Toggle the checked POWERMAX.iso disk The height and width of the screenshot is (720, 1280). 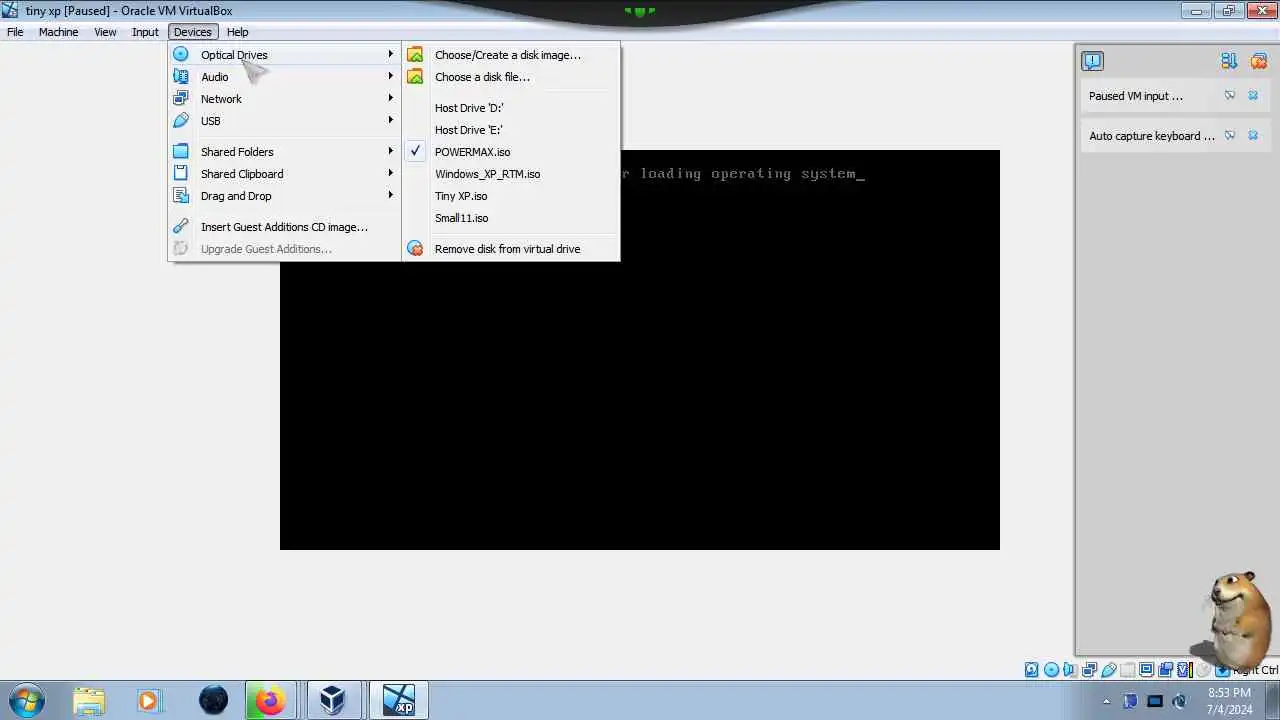click(x=511, y=152)
